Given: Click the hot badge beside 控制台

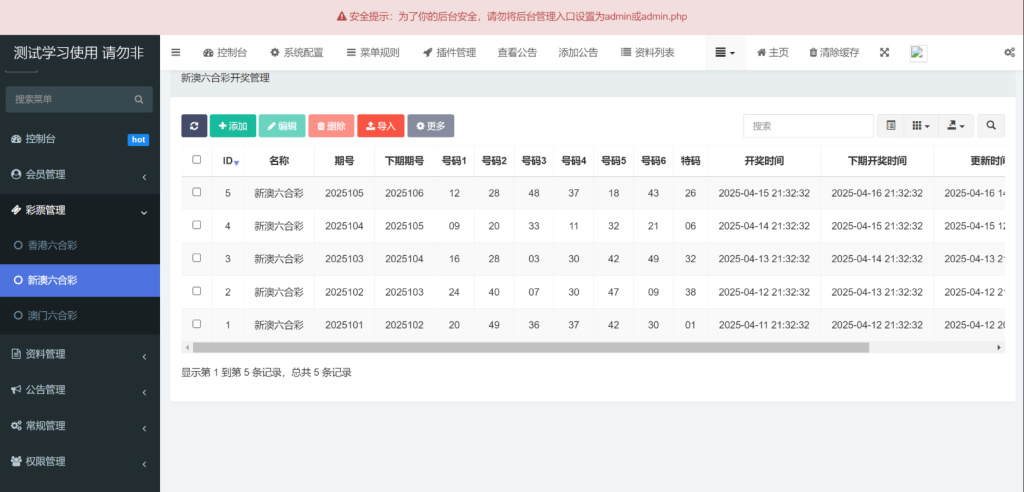Looking at the screenshot, I should point(138,140).
